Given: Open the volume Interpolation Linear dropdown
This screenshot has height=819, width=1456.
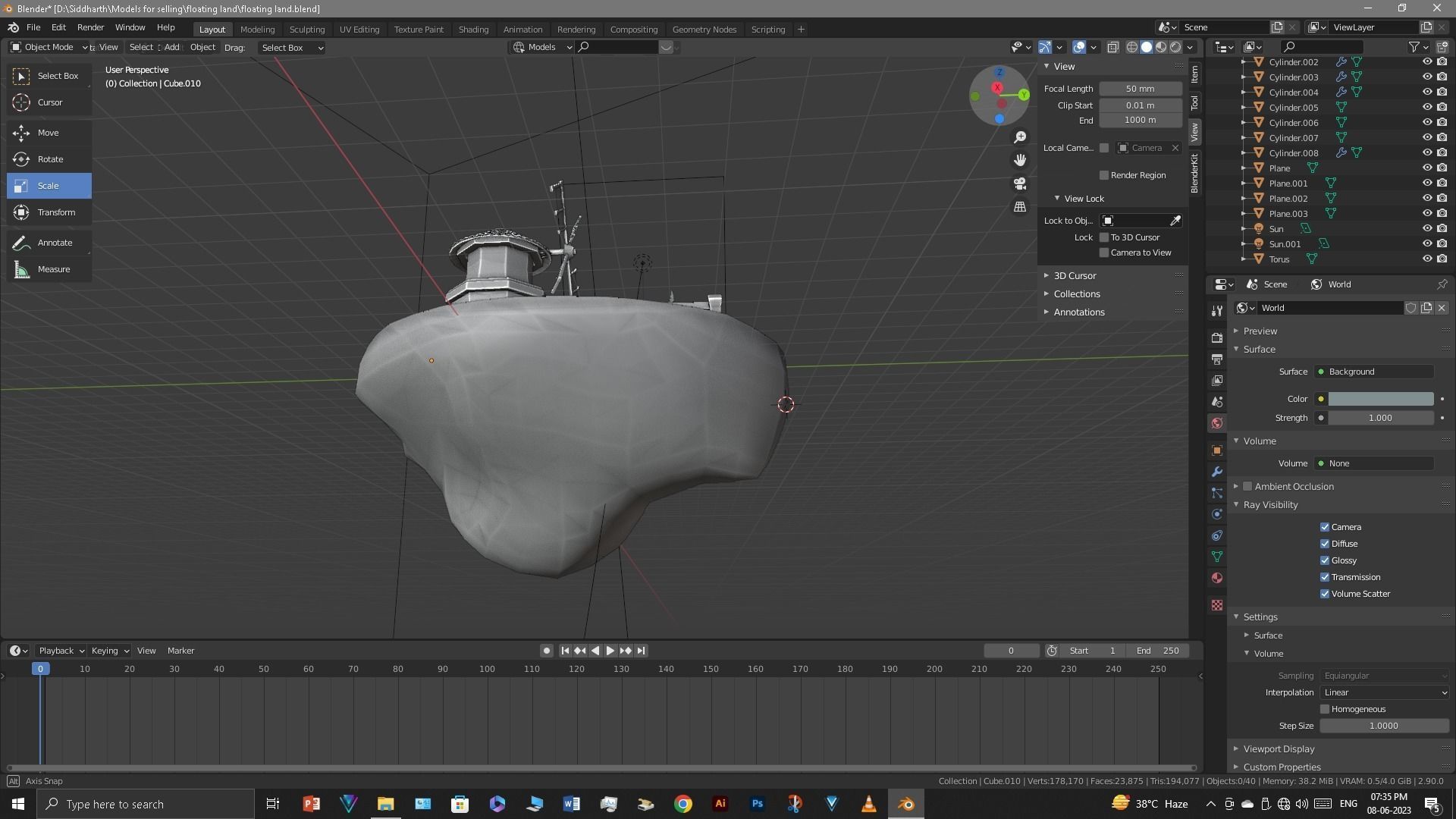Looking at the screenshot, I should [1384, 692].
